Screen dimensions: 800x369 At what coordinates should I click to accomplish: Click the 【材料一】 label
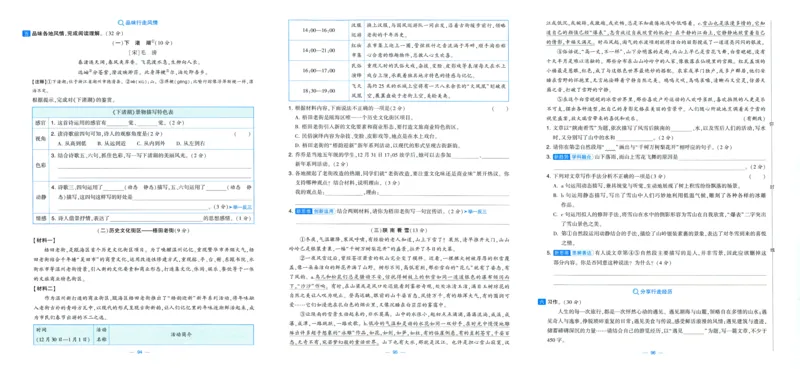point(43,240)
